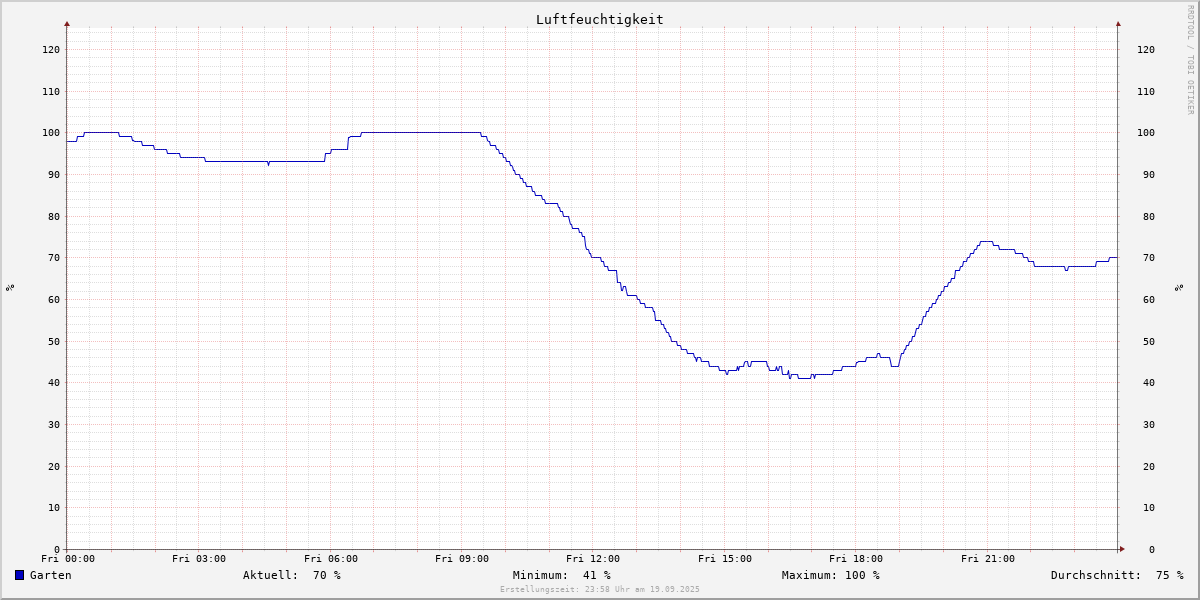Click the Erstellungszeit timestamp footer text
Image resolution: width=1200 pixels, height=600 pixels.
coord(600,590)
